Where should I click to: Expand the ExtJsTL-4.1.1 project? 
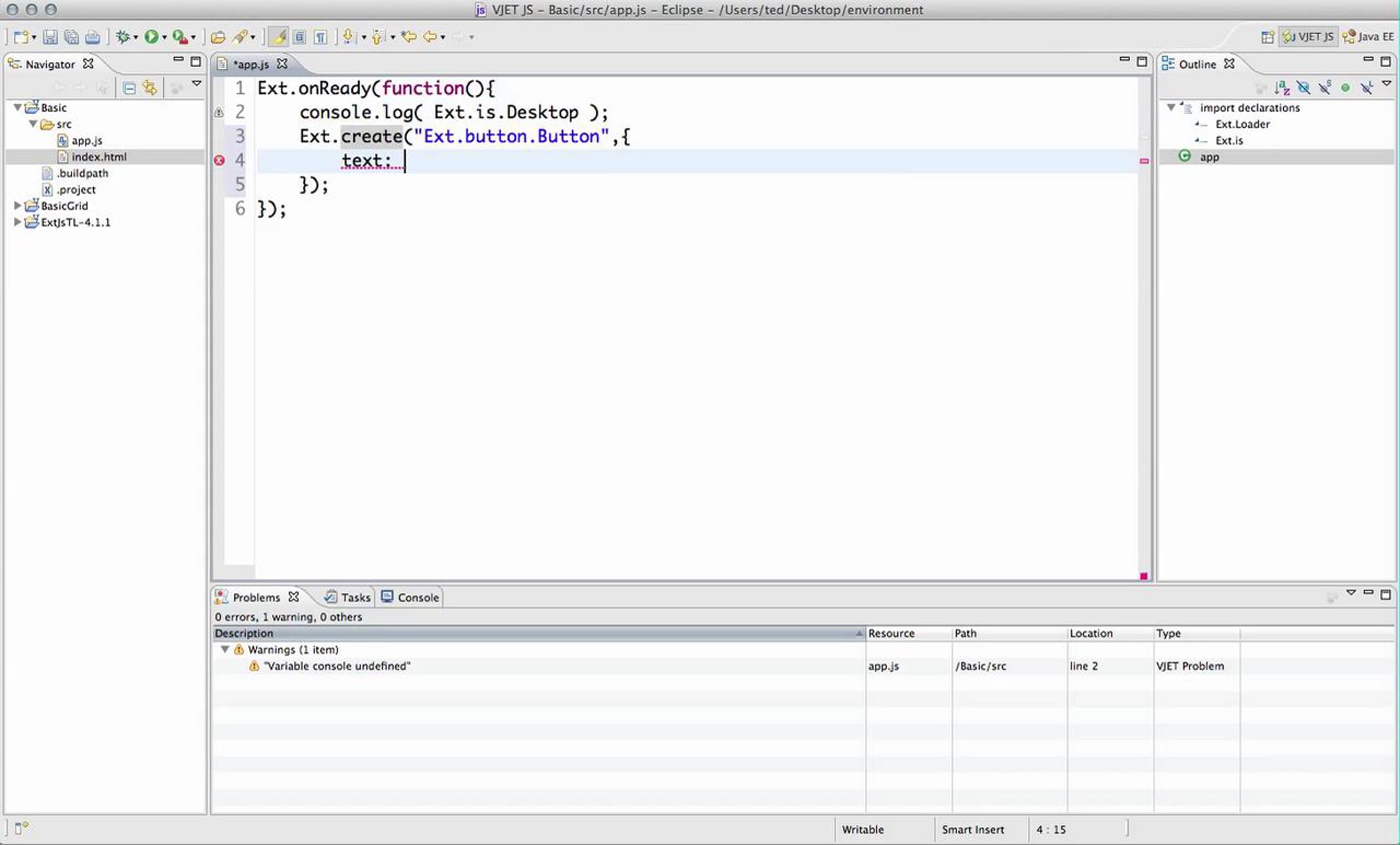[17, 222]
